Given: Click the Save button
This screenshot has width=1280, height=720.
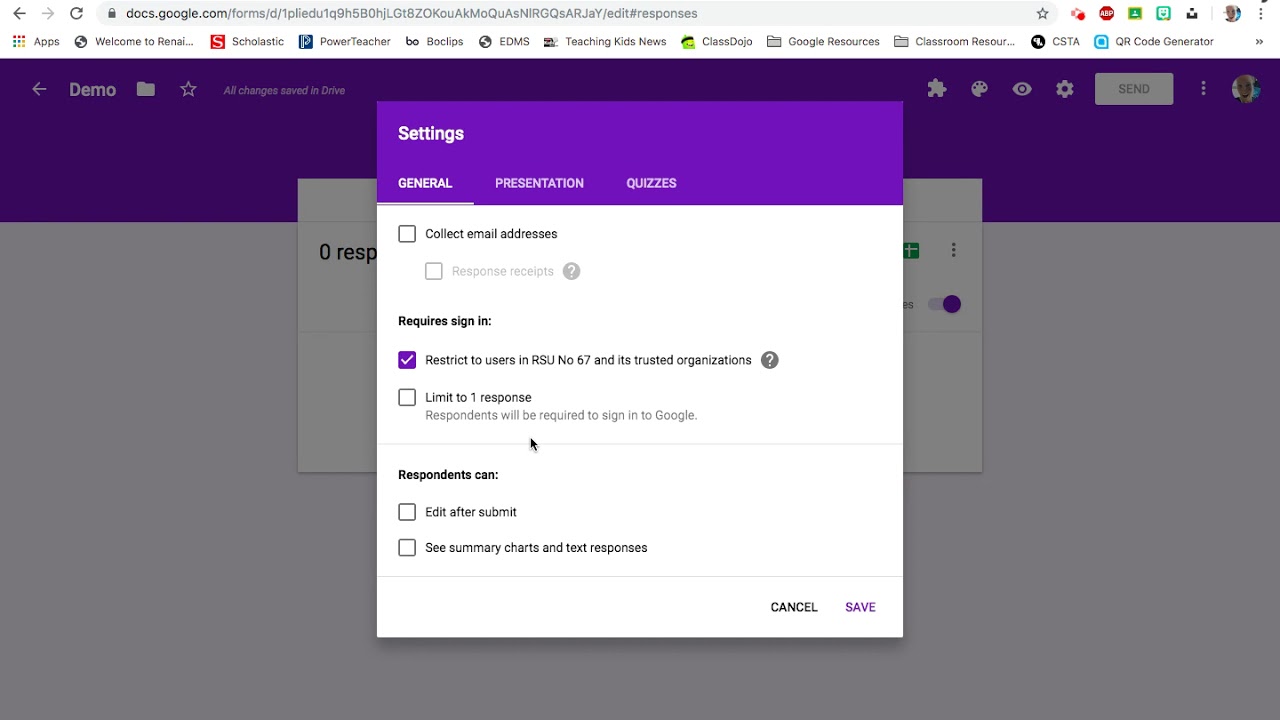Looking at the screenshot, I should pyautogui.click(x=860, y=607).
